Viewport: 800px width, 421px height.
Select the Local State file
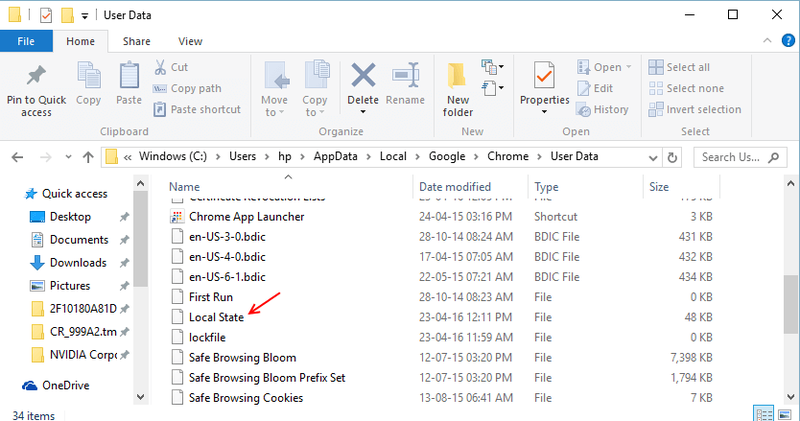(216, 317)
